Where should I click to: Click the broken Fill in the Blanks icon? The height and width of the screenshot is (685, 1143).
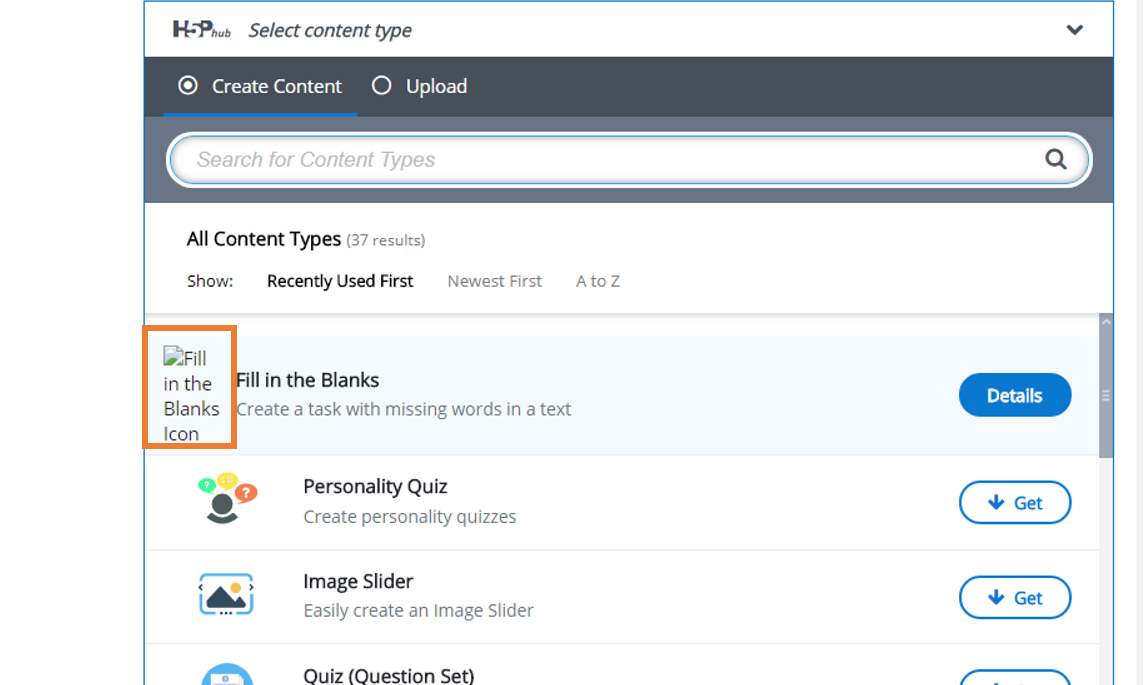[x=191, y=395]
